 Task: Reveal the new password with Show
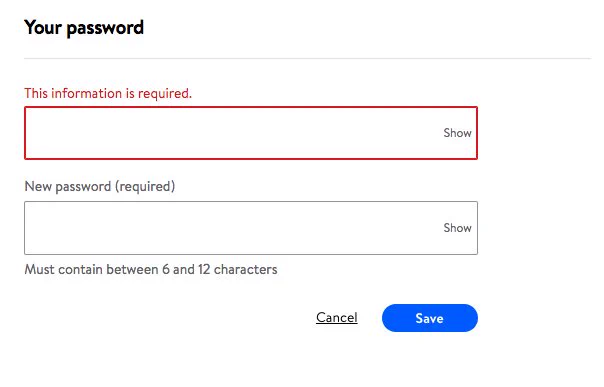(457, 228)
